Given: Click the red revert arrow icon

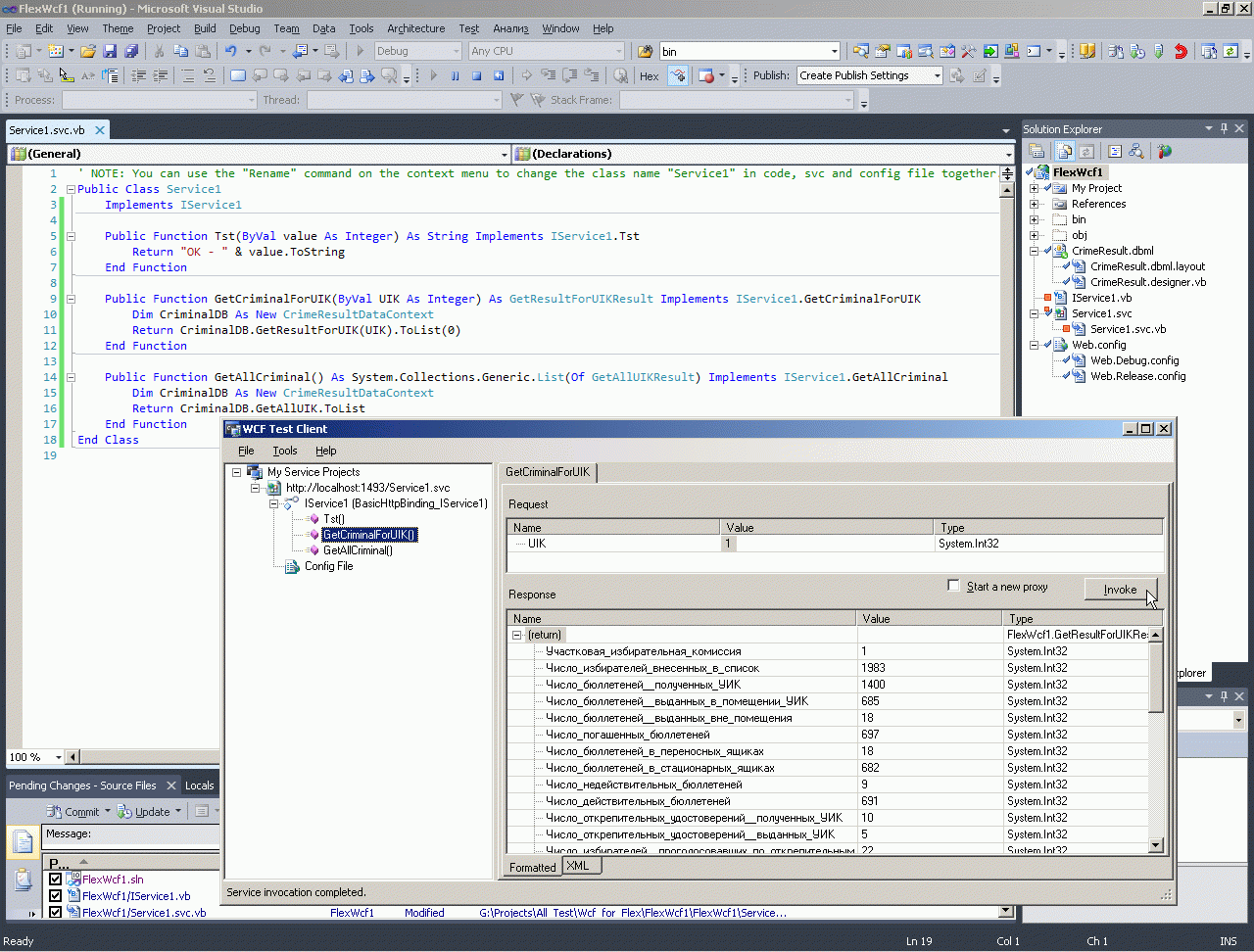Looking at the screenshot, I should click(x=1181, y=51).
